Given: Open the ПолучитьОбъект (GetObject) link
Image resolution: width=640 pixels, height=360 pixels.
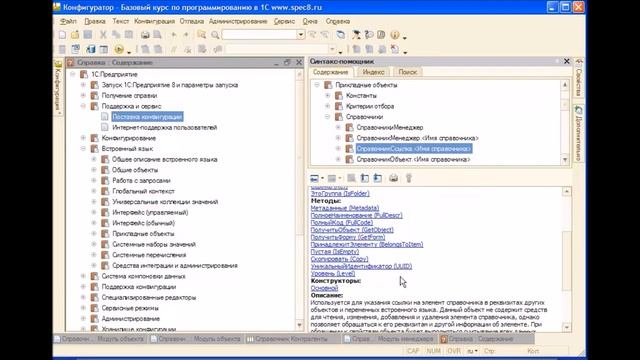Looking at the screenshot, I should coord(352,230).
